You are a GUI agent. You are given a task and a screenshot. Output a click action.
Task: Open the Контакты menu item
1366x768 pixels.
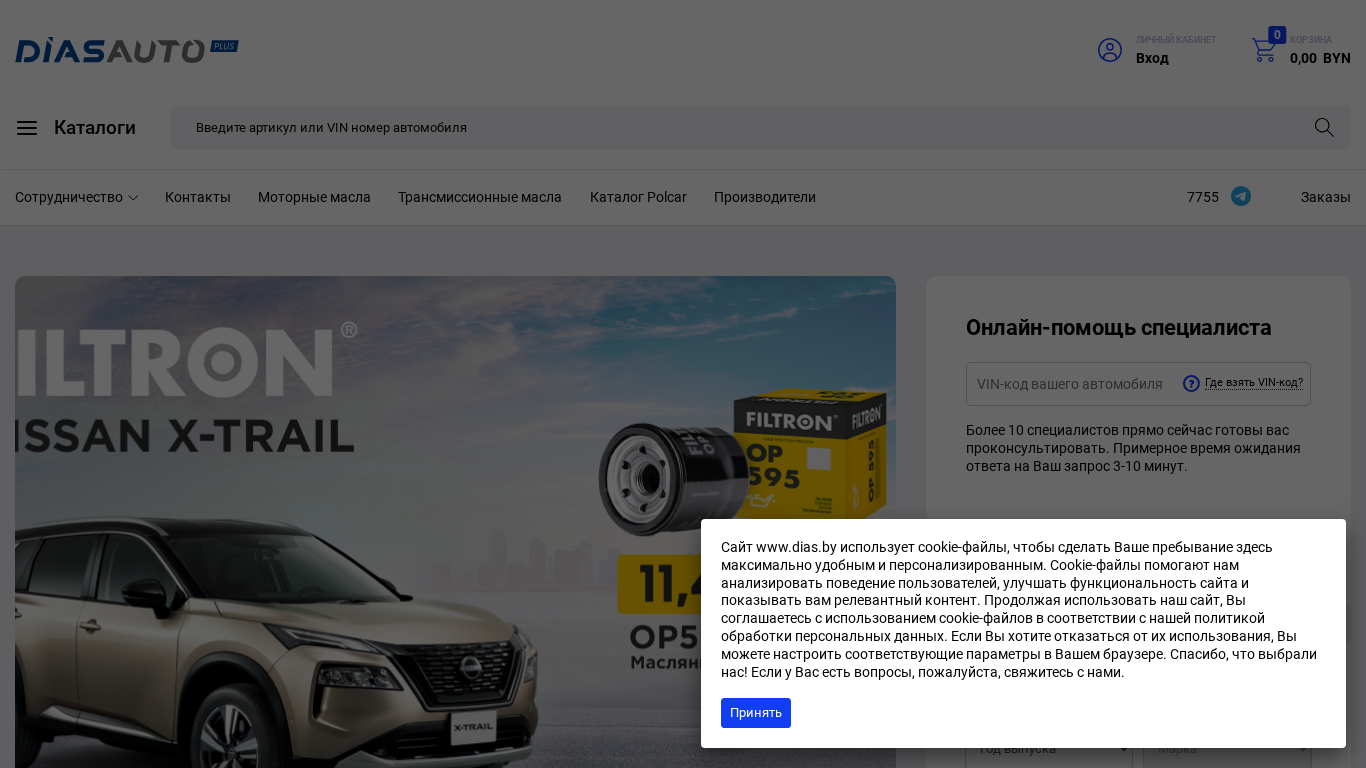click(x=198, y=197)
